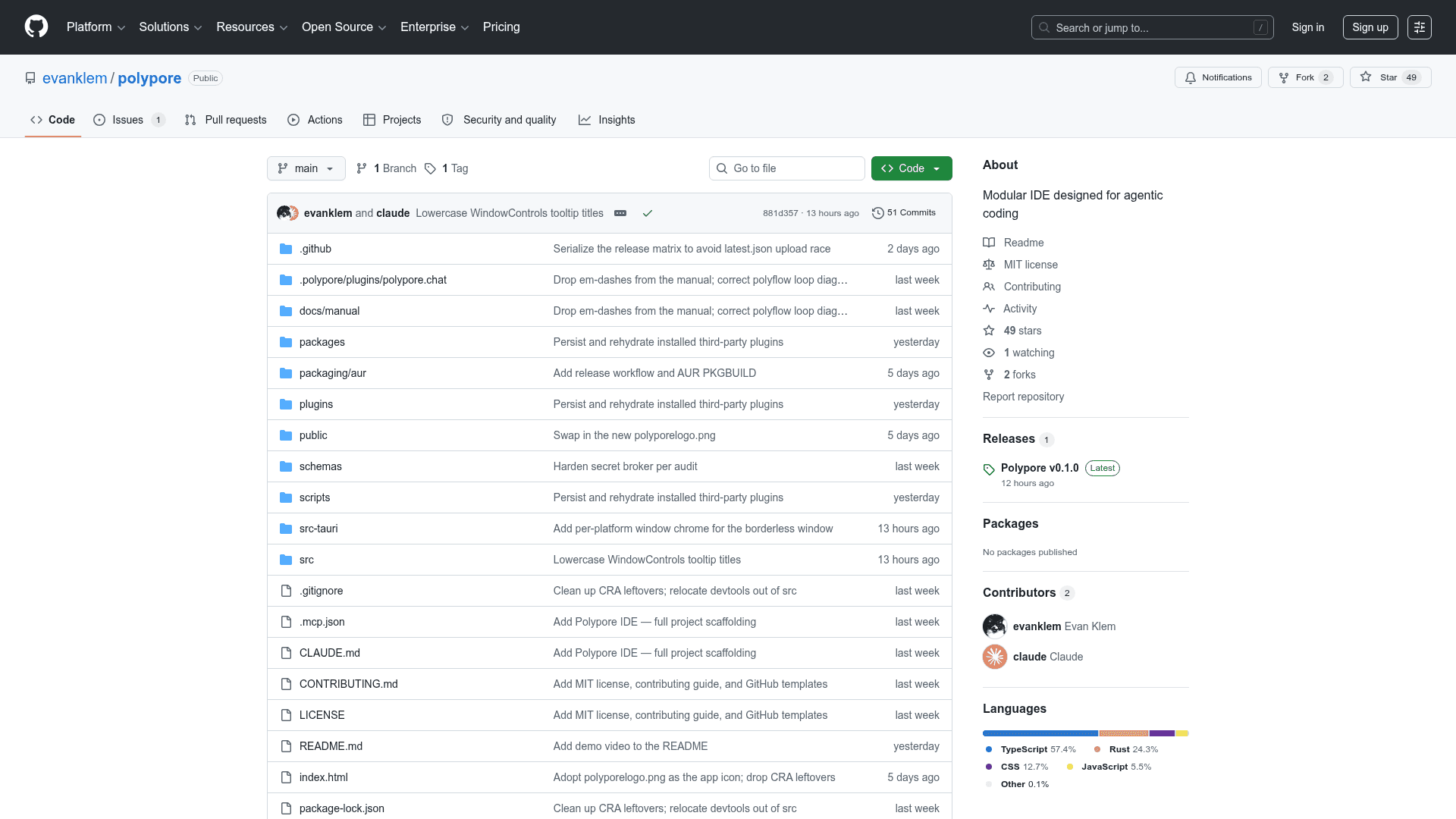
Task: Click 'Swap in the new polyporelogo.png' commit
Action: [x=634, y=435]
